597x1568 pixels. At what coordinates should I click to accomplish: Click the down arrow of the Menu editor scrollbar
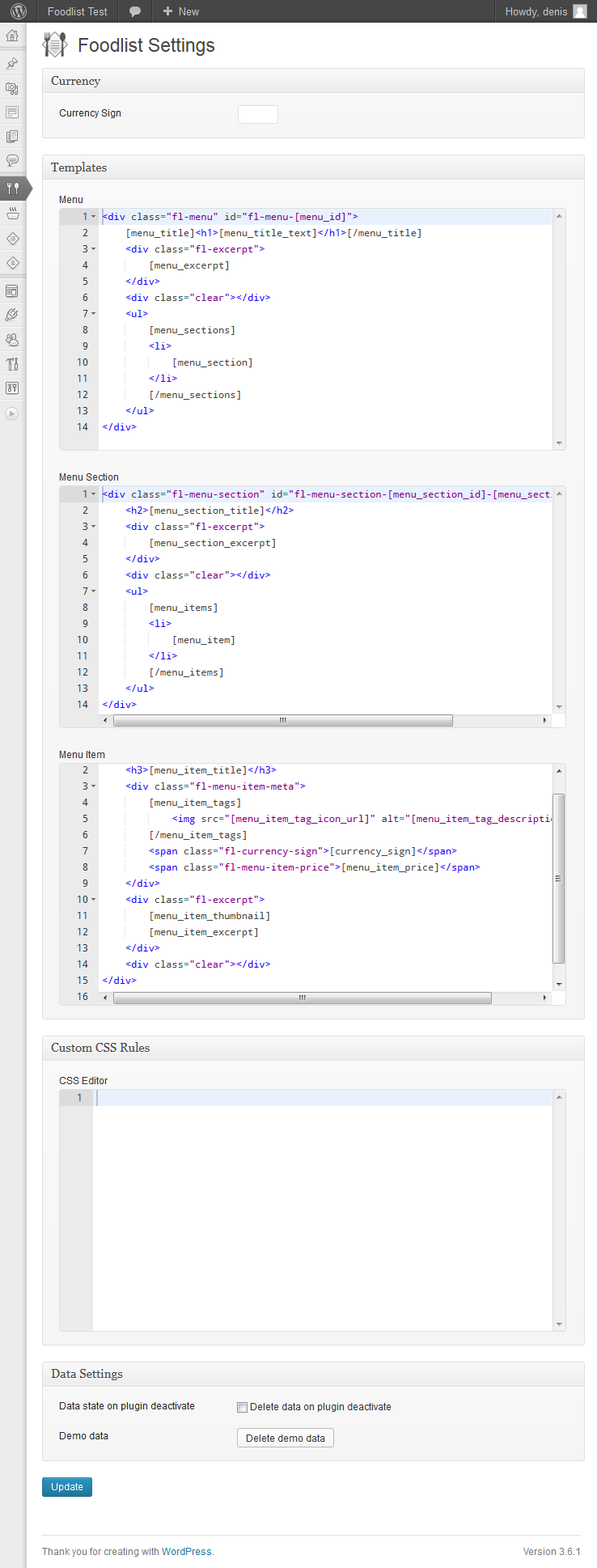pyautogui.click(x=559, y=443)
